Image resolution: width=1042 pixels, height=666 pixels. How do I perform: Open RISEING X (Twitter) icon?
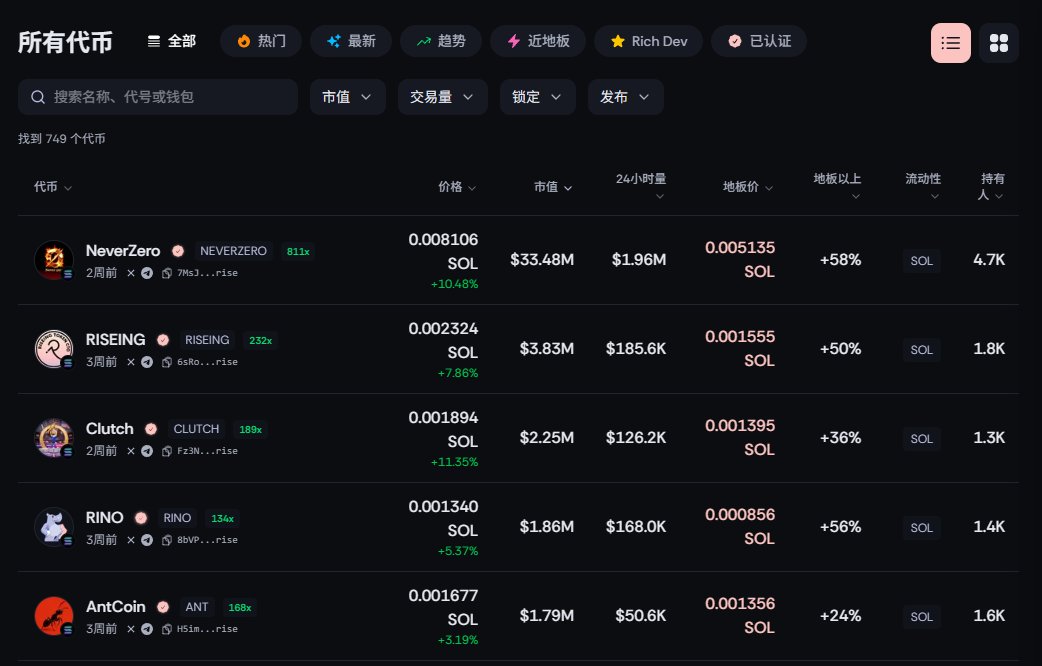[x=131, y=362]
